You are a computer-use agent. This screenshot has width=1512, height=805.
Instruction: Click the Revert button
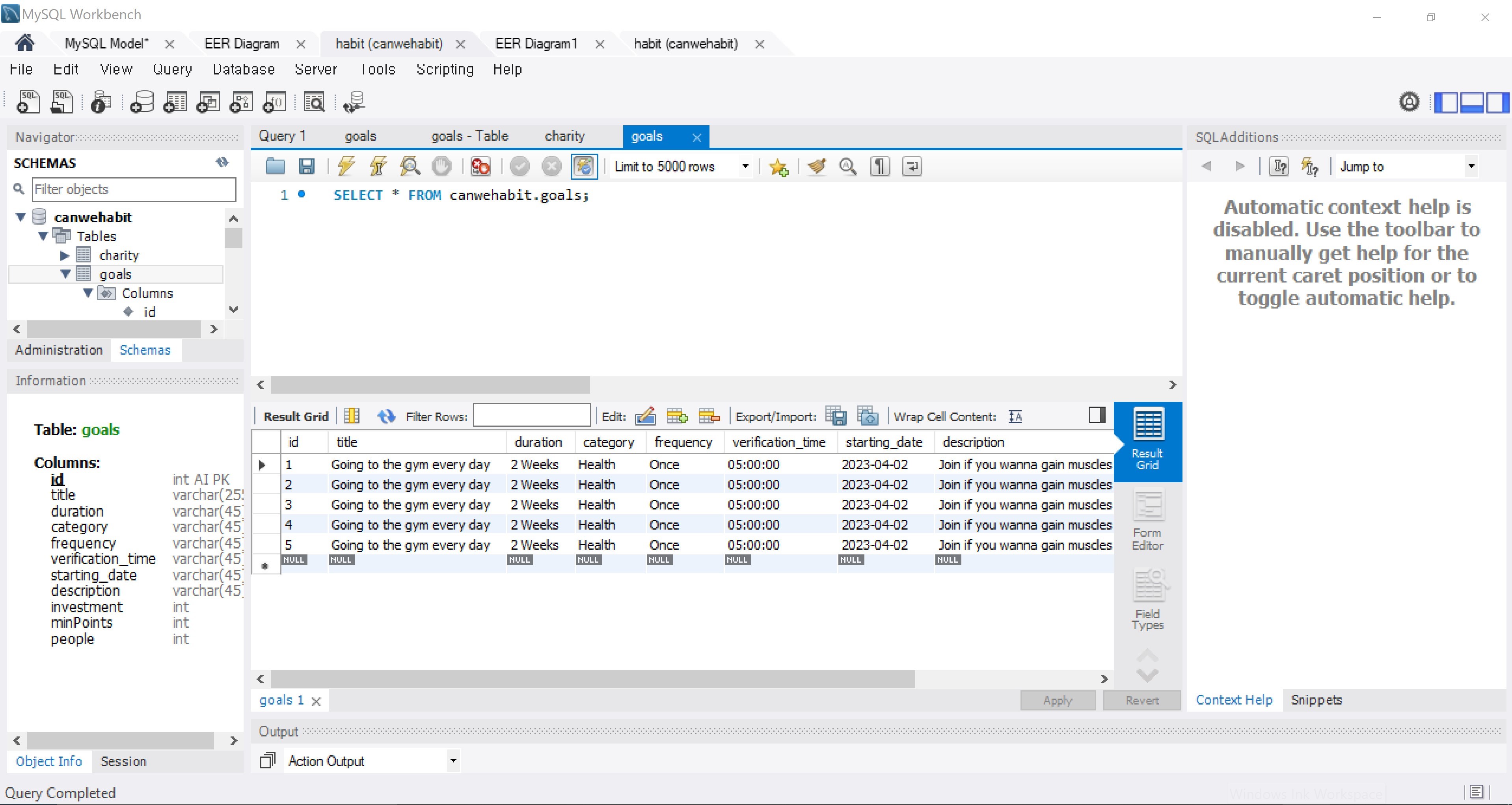point(1141,700)
